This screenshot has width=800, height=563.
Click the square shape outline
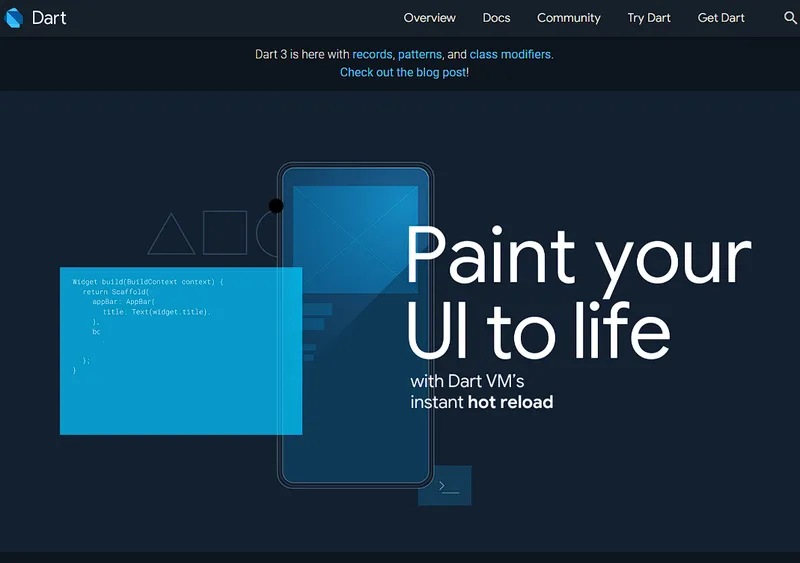pos(225,232)
